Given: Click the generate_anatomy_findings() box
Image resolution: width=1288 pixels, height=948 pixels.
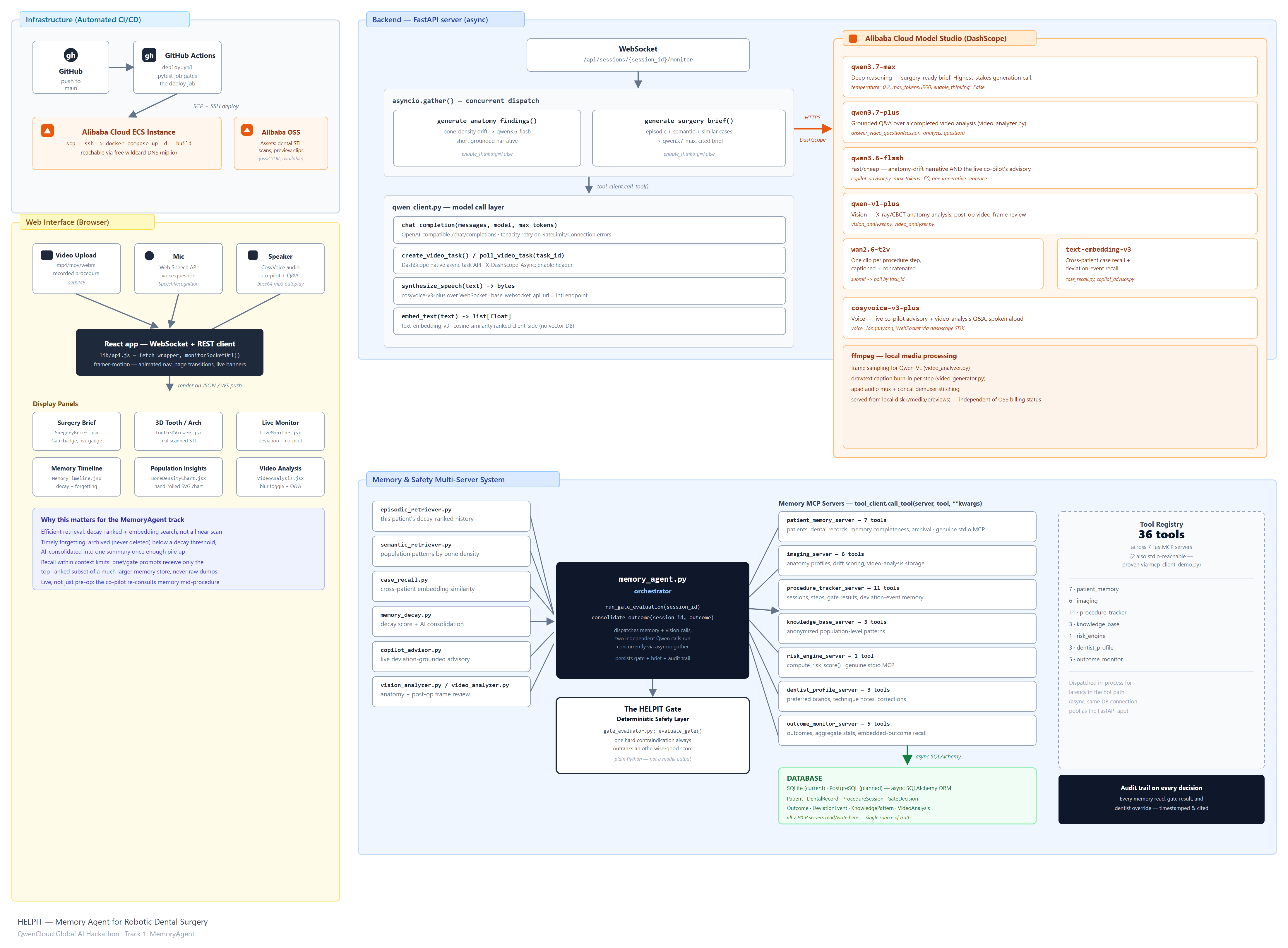Looking at the screenshot, I should 487,138.
